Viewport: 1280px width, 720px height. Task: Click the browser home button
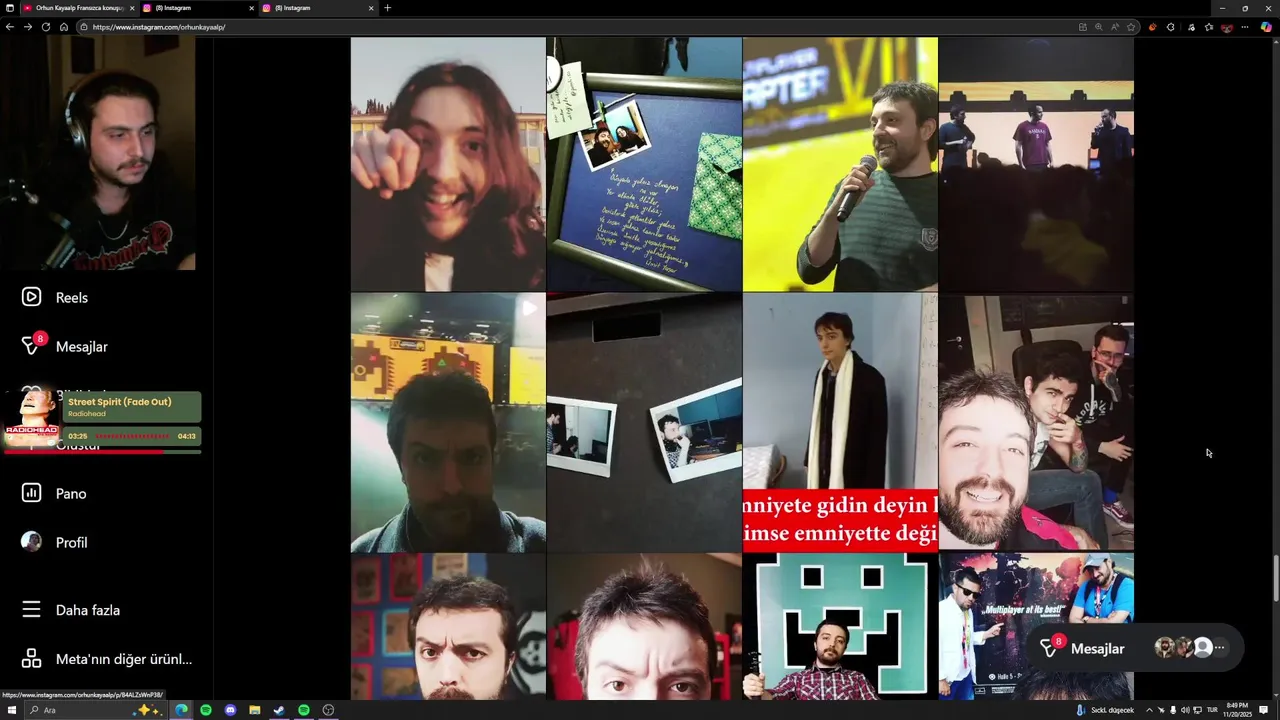(x=64, y=27)
